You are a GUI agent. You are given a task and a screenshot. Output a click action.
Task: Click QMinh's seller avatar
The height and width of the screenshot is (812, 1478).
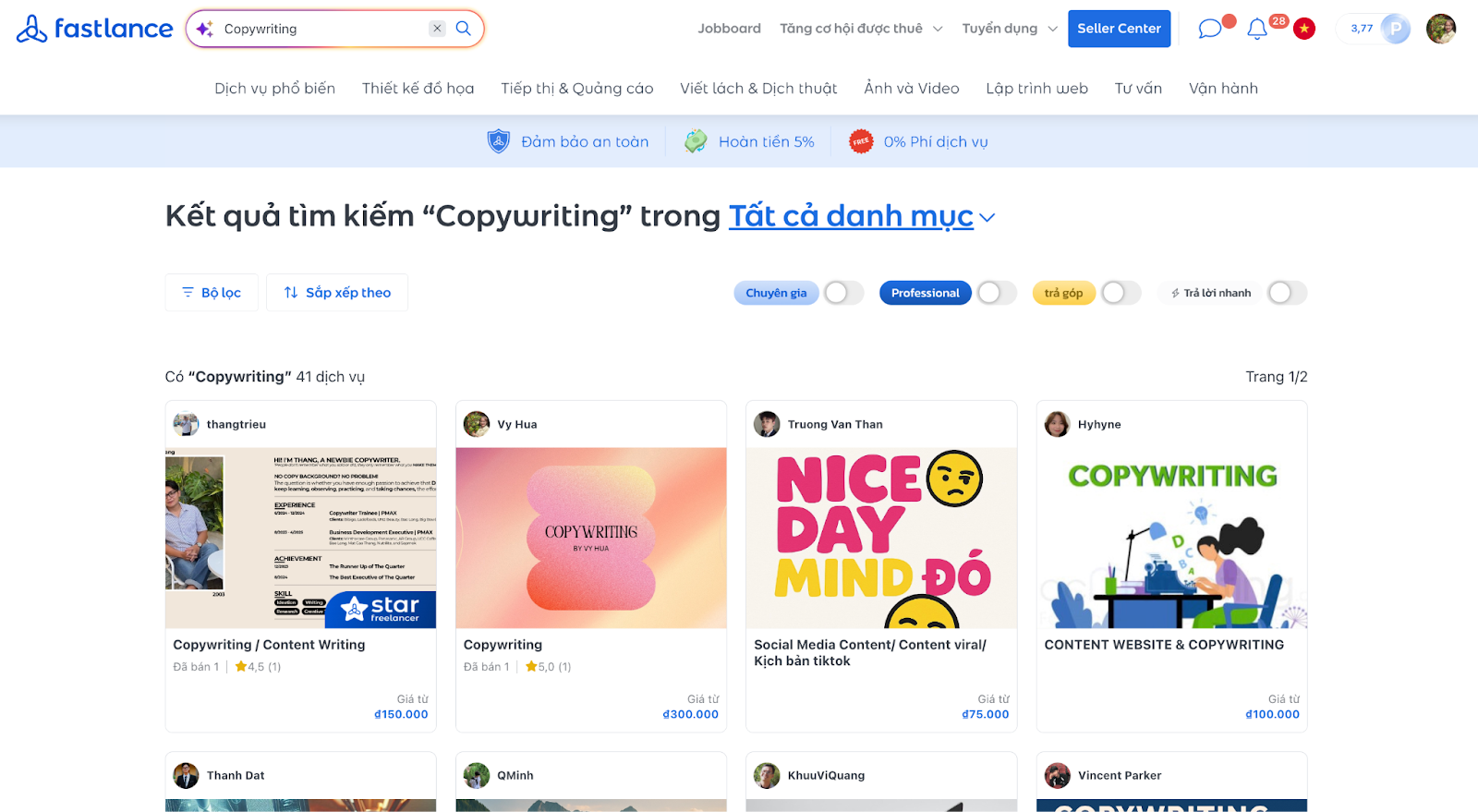(477, 775)
